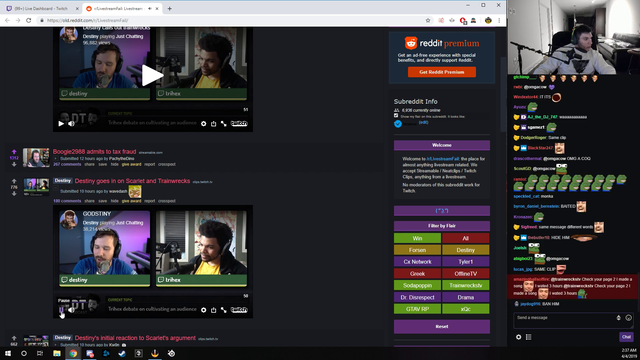Open comments of the Destiny goes in on Scarlet post
The height and width of the screenshot is (360, 640).
[x=67, y=201]
